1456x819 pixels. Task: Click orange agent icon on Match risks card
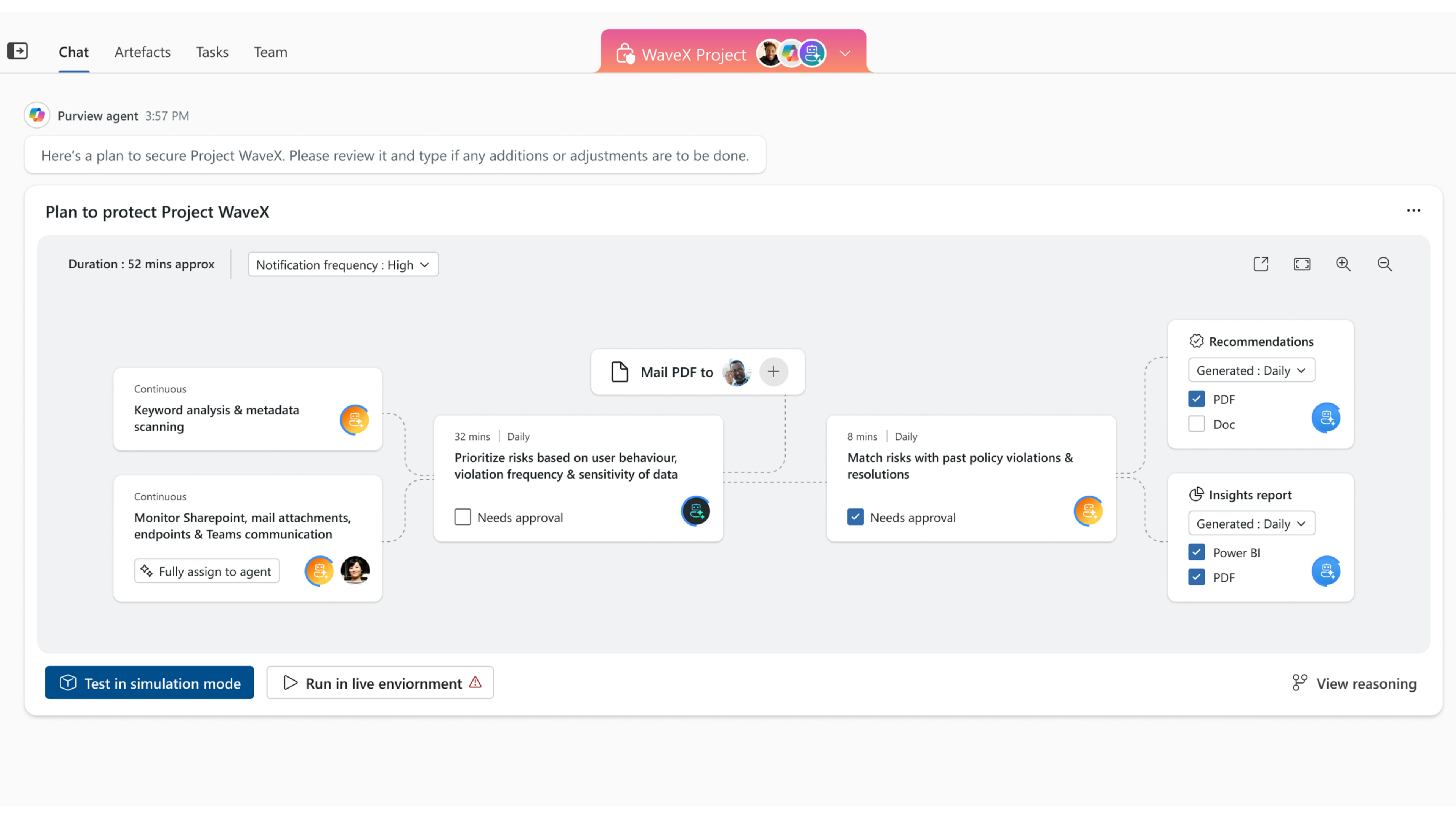coord(1089,511)
